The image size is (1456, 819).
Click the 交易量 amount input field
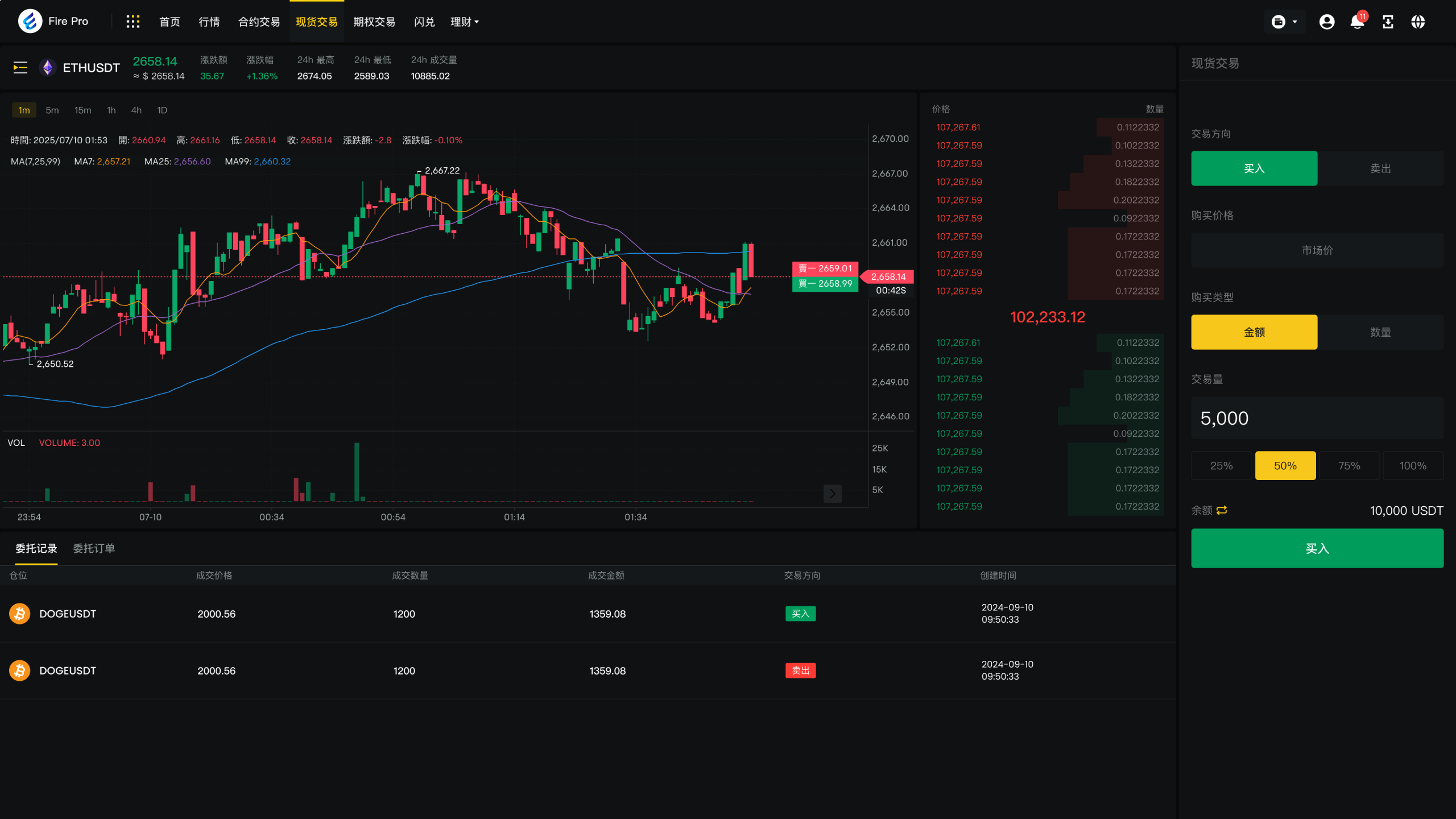(1317, 418)
